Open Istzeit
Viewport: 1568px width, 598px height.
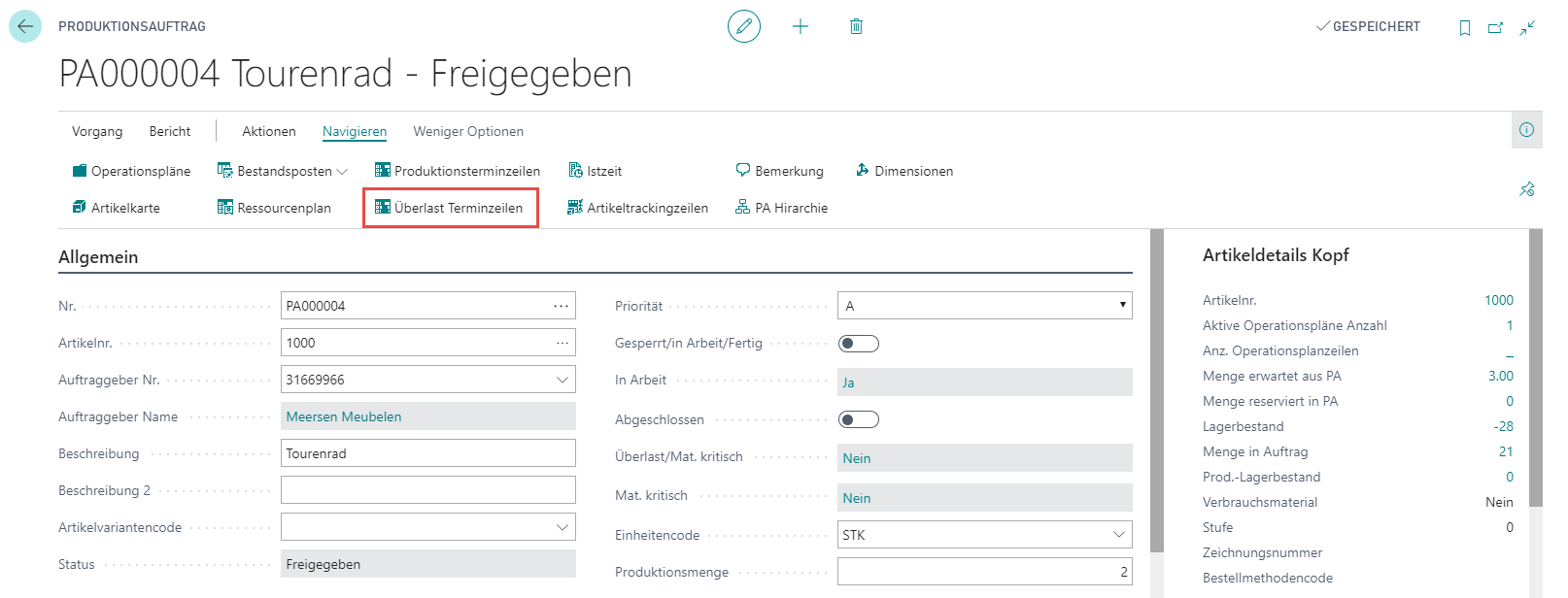tap(595, 171)
